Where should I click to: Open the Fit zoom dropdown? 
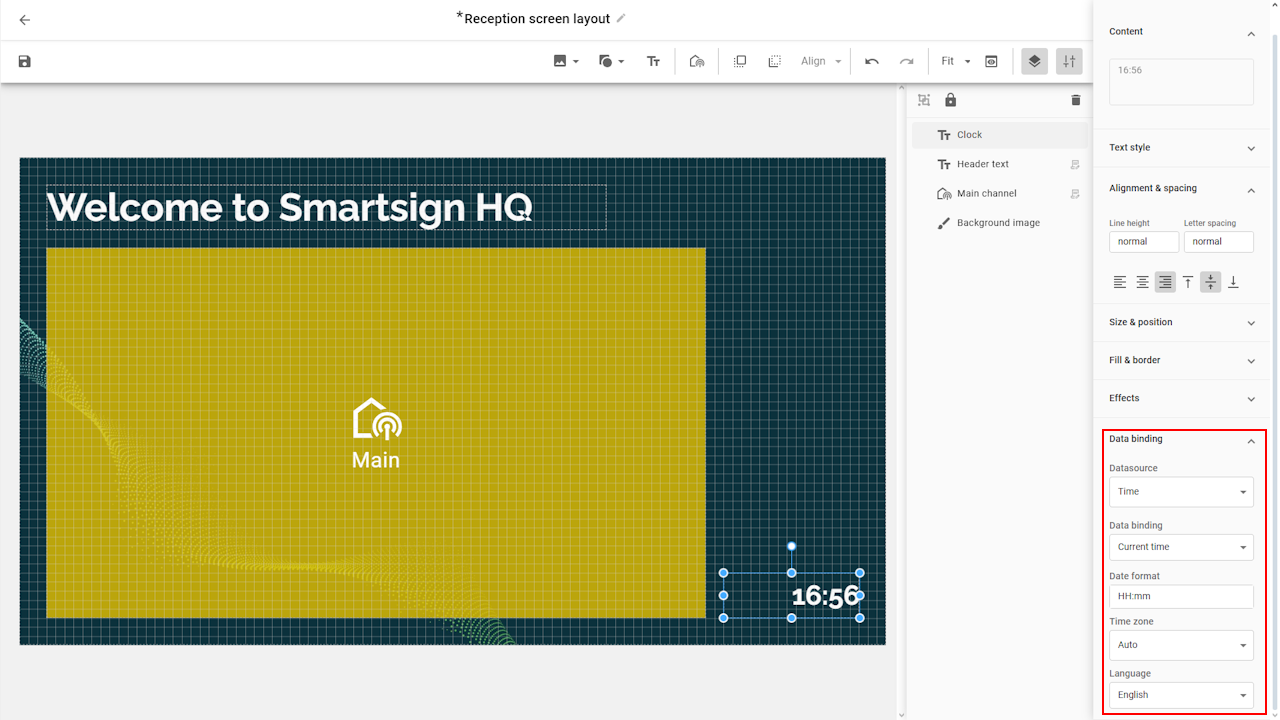coord(956,62)
